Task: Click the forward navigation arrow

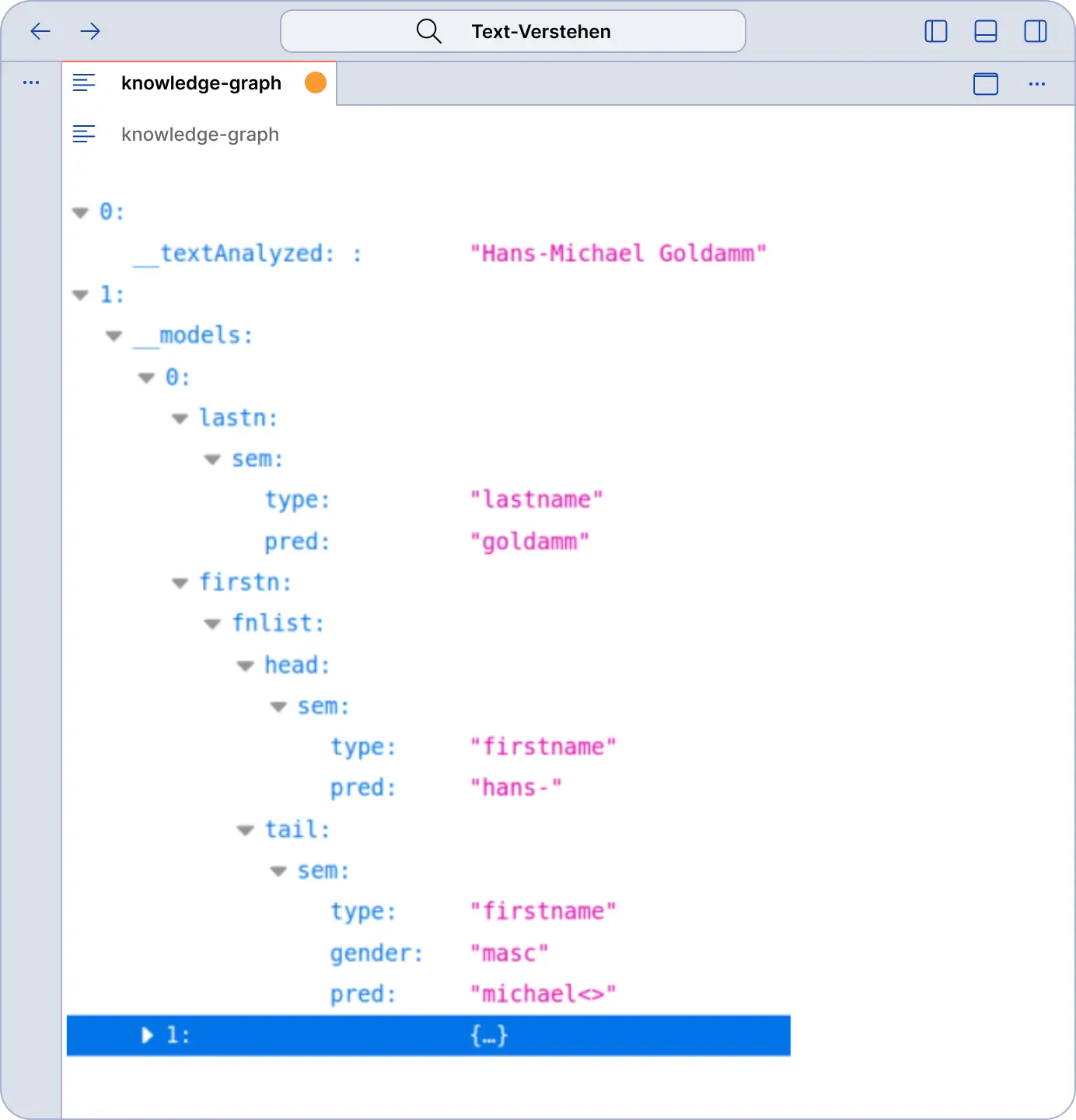Action: pos(90,32)
